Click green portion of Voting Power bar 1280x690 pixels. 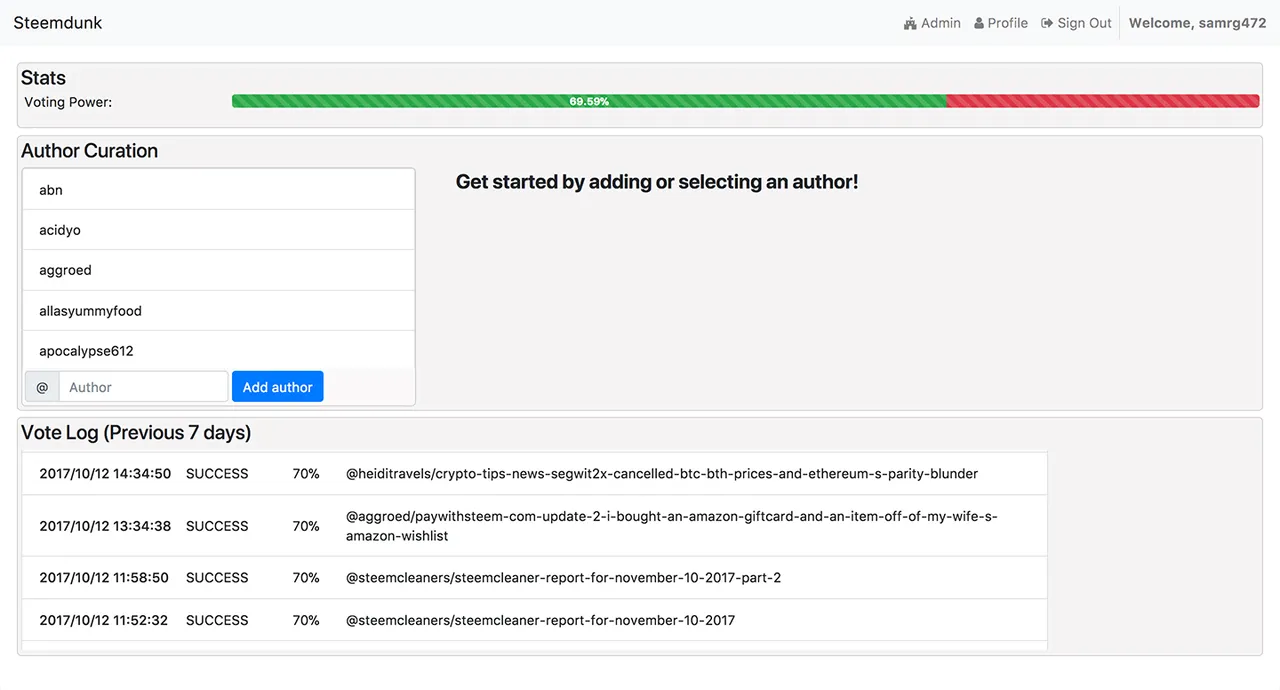tap(589, 101)
